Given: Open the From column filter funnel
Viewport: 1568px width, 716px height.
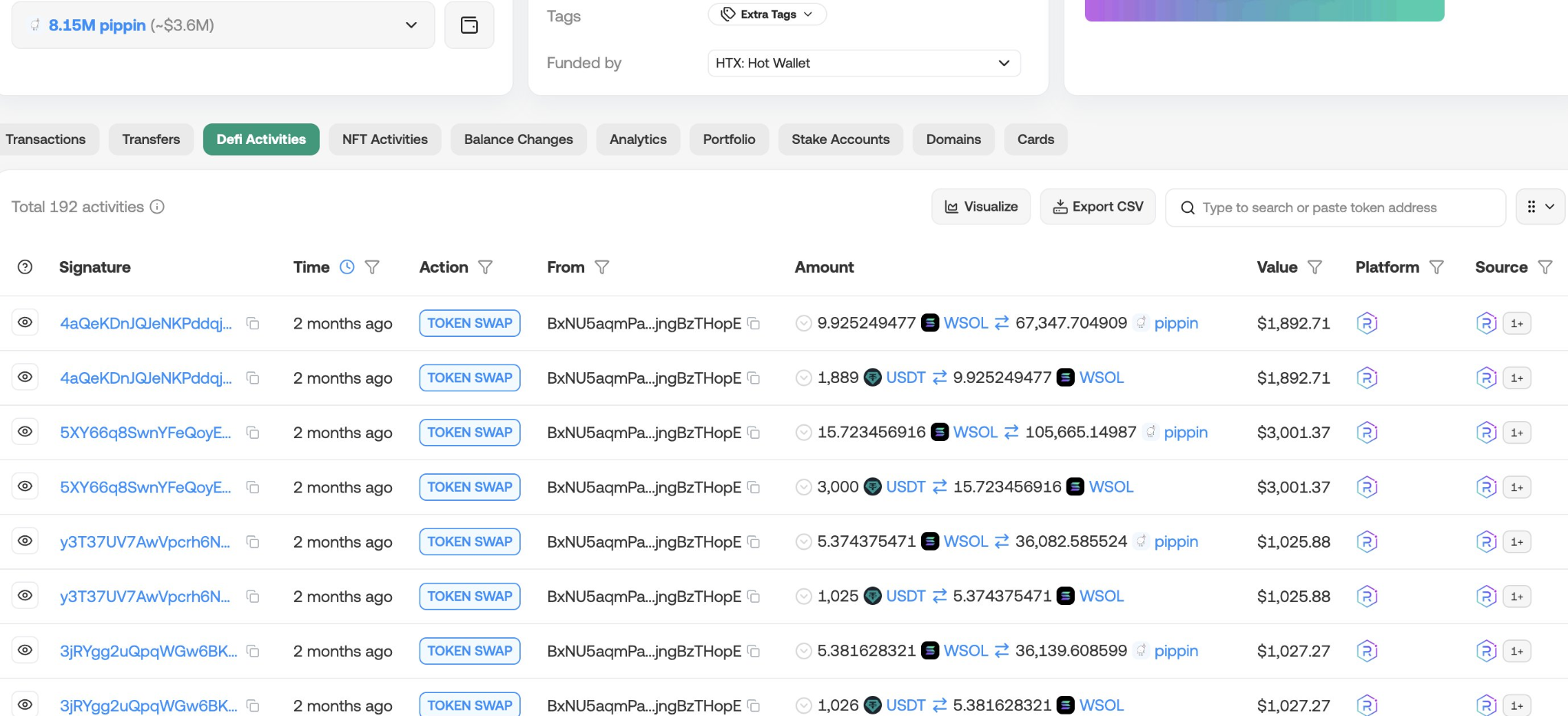Looking at the screenshot, I should (x=602, y=267).
